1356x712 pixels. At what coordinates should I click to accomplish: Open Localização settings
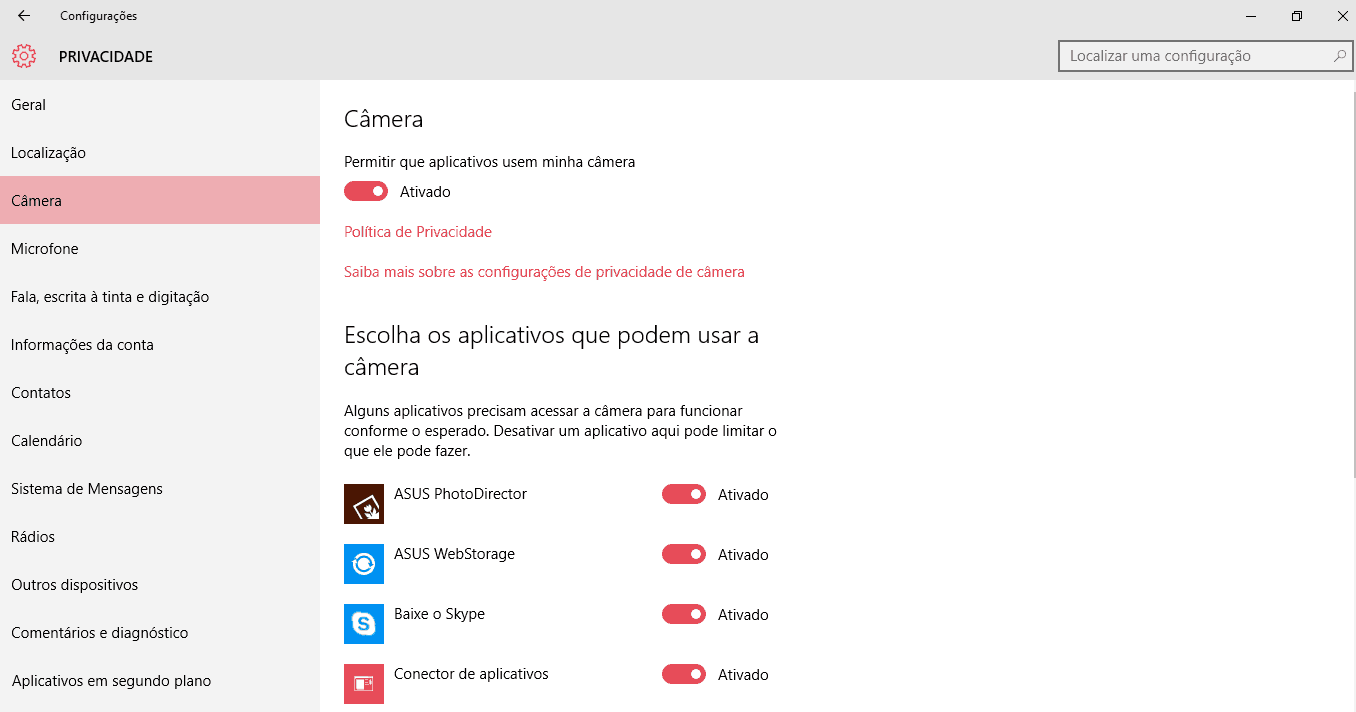160,153
